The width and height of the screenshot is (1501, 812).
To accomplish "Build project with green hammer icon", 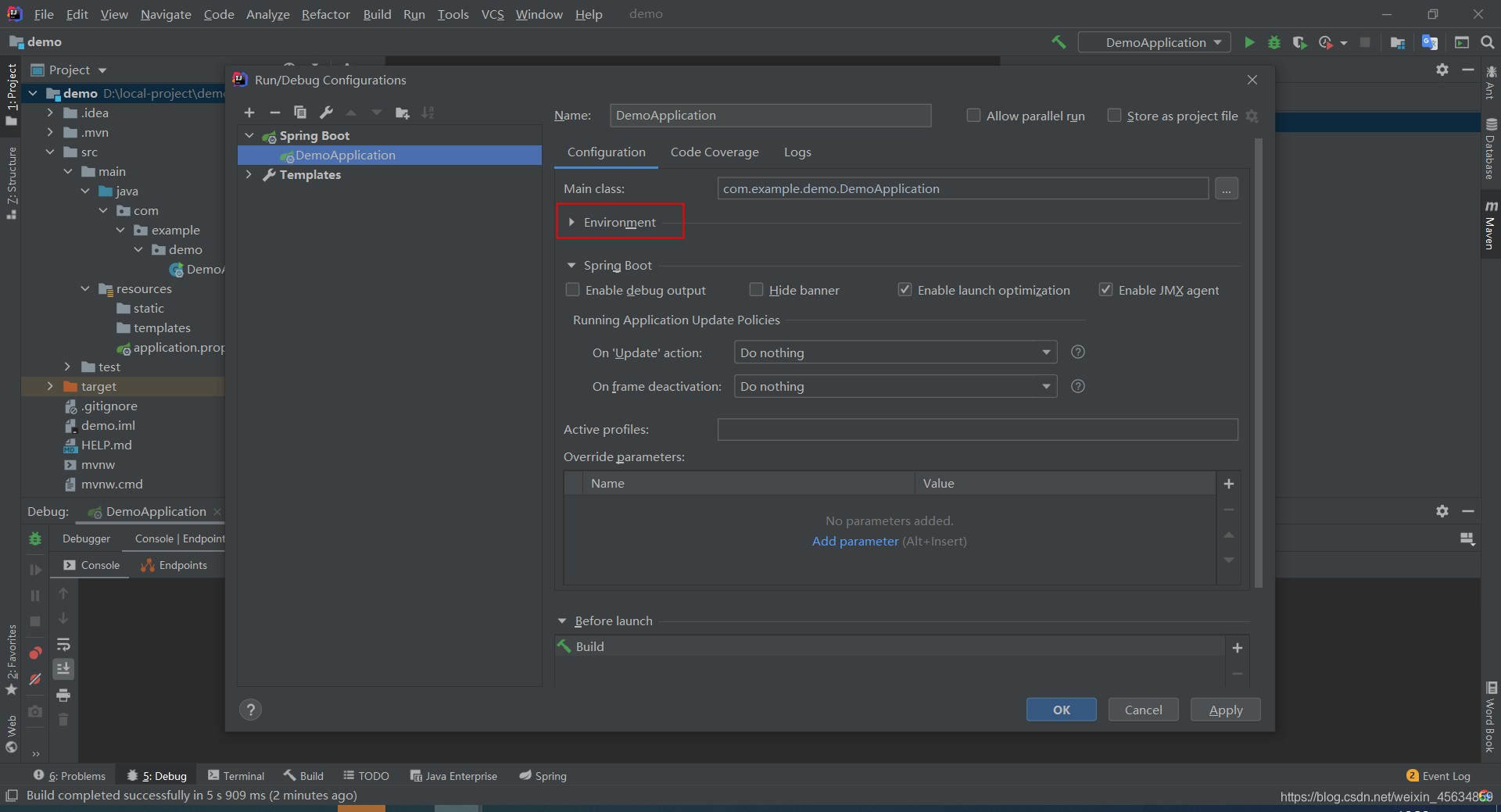I will point(1059,42).
